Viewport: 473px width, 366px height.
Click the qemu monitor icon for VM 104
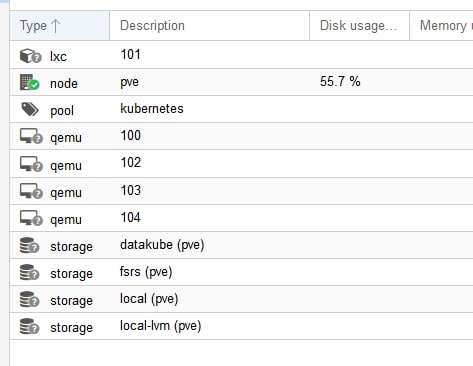coord(31,218)
